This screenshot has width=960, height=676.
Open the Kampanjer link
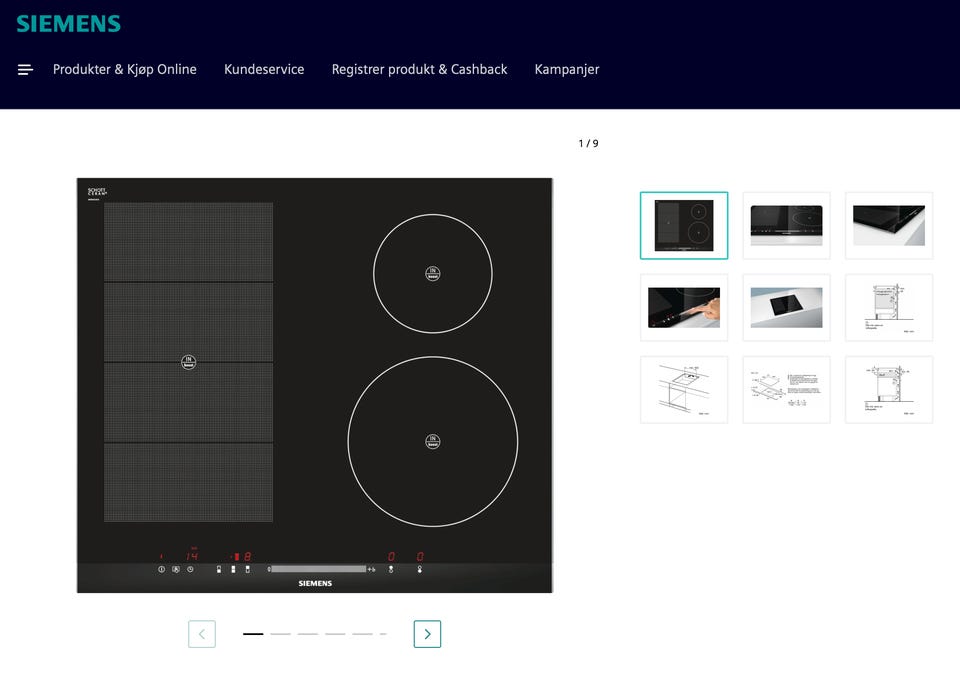567,70
